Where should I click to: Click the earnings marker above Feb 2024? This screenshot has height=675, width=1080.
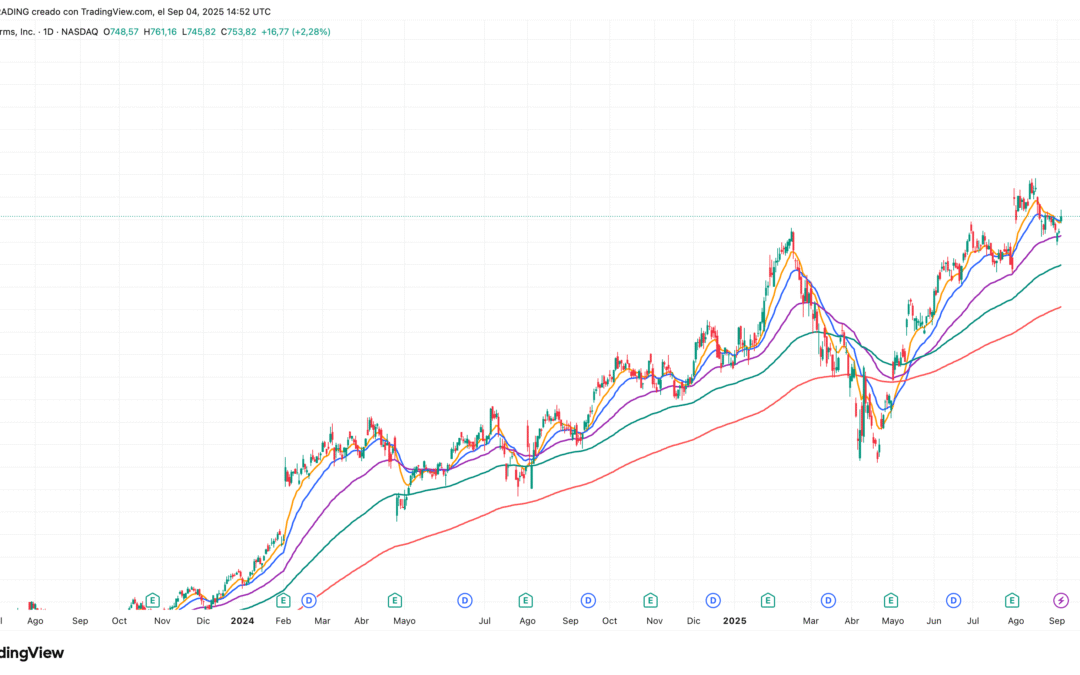pos(283,601)
